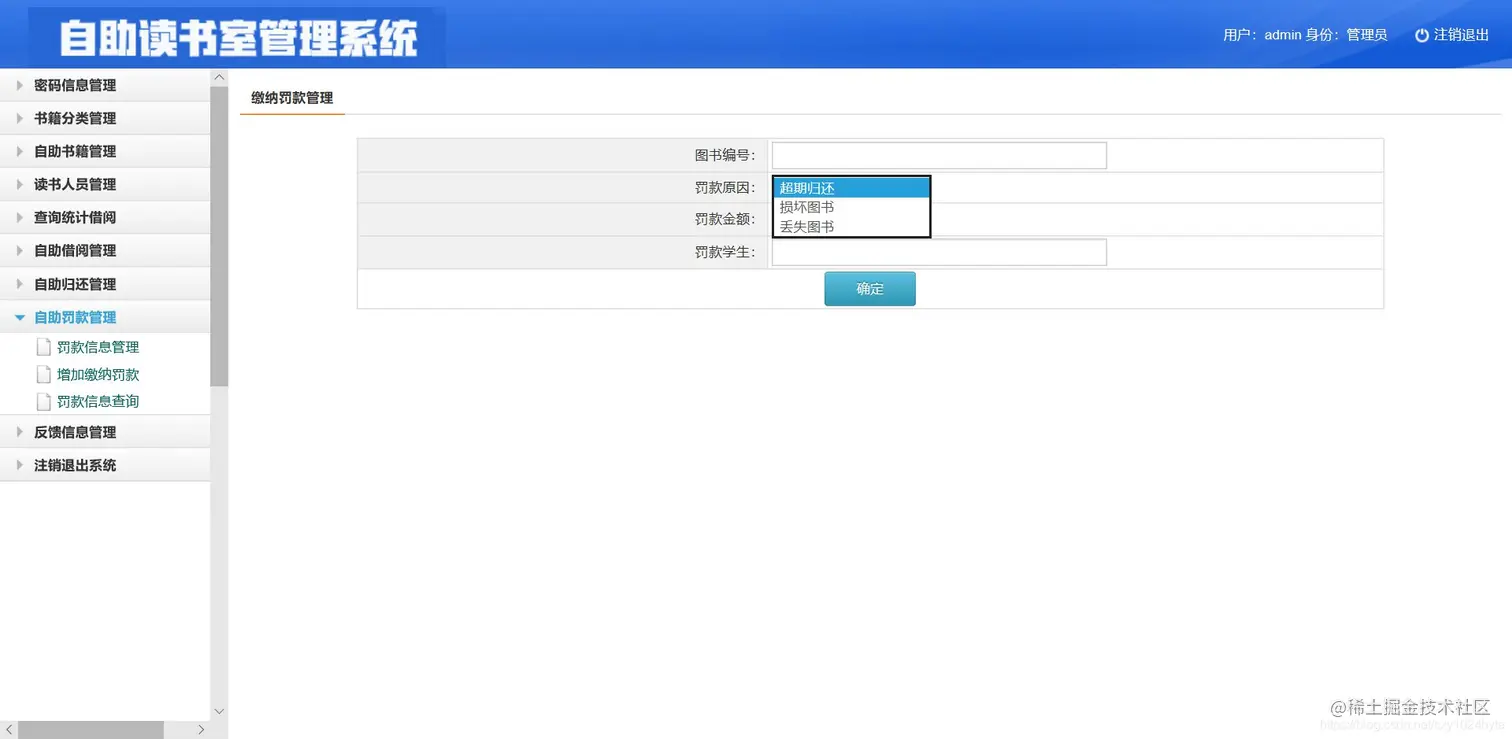Collapse the 自助罚款管理 menu arrow
This screenshot has height=739, width=1512.
tap(20, 317)
